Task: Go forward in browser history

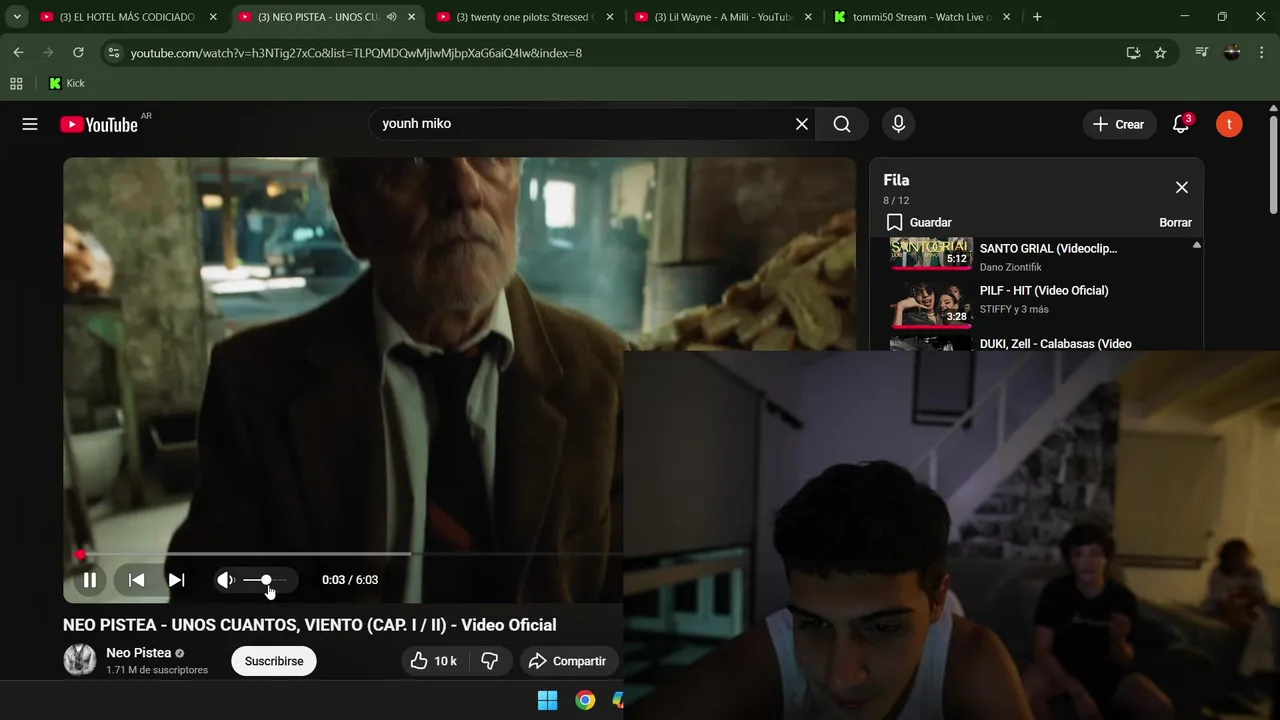Action: click(x=48, y=53)
